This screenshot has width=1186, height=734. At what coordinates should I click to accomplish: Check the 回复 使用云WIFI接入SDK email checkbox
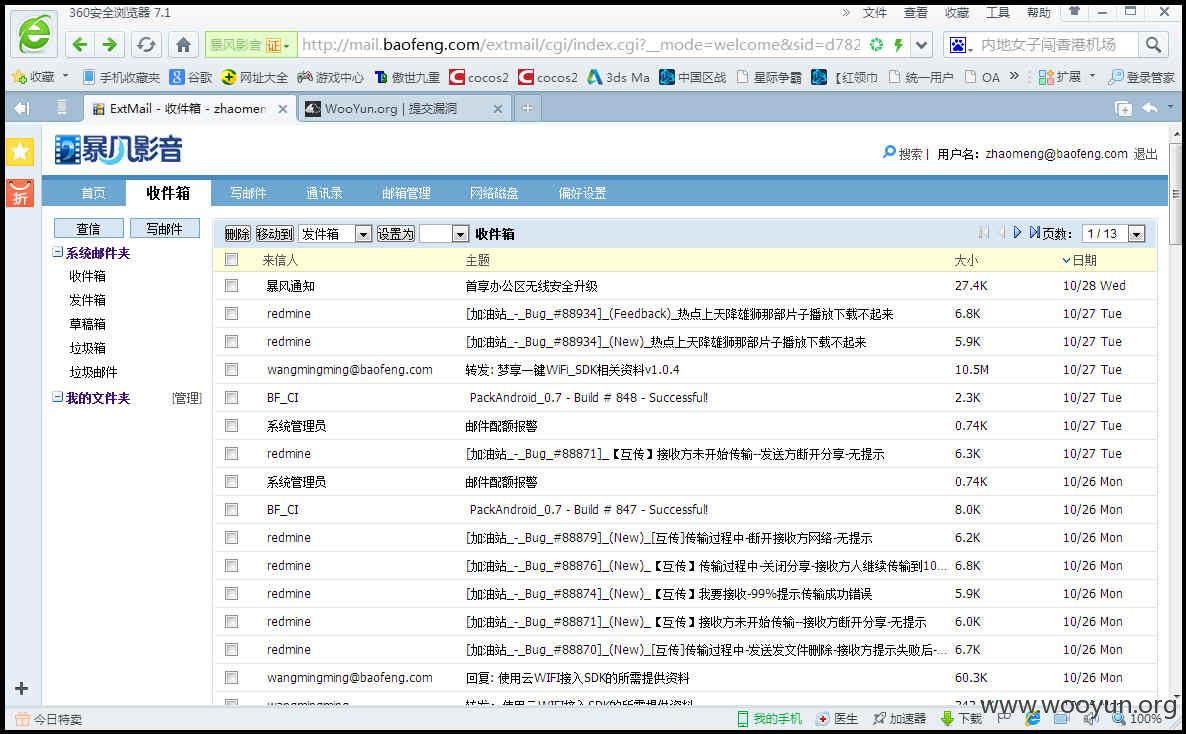click(x=231, y=677)
